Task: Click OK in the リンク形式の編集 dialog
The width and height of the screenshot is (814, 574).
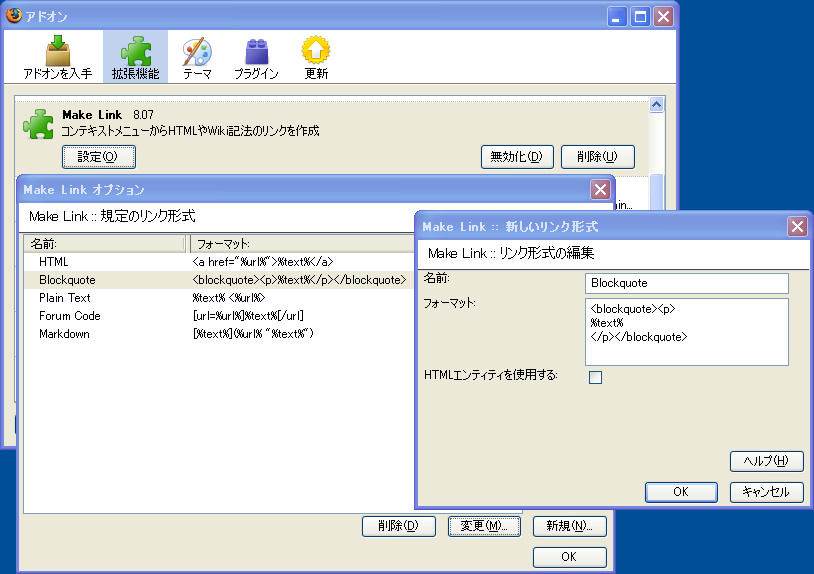Action: pos(681,492)
